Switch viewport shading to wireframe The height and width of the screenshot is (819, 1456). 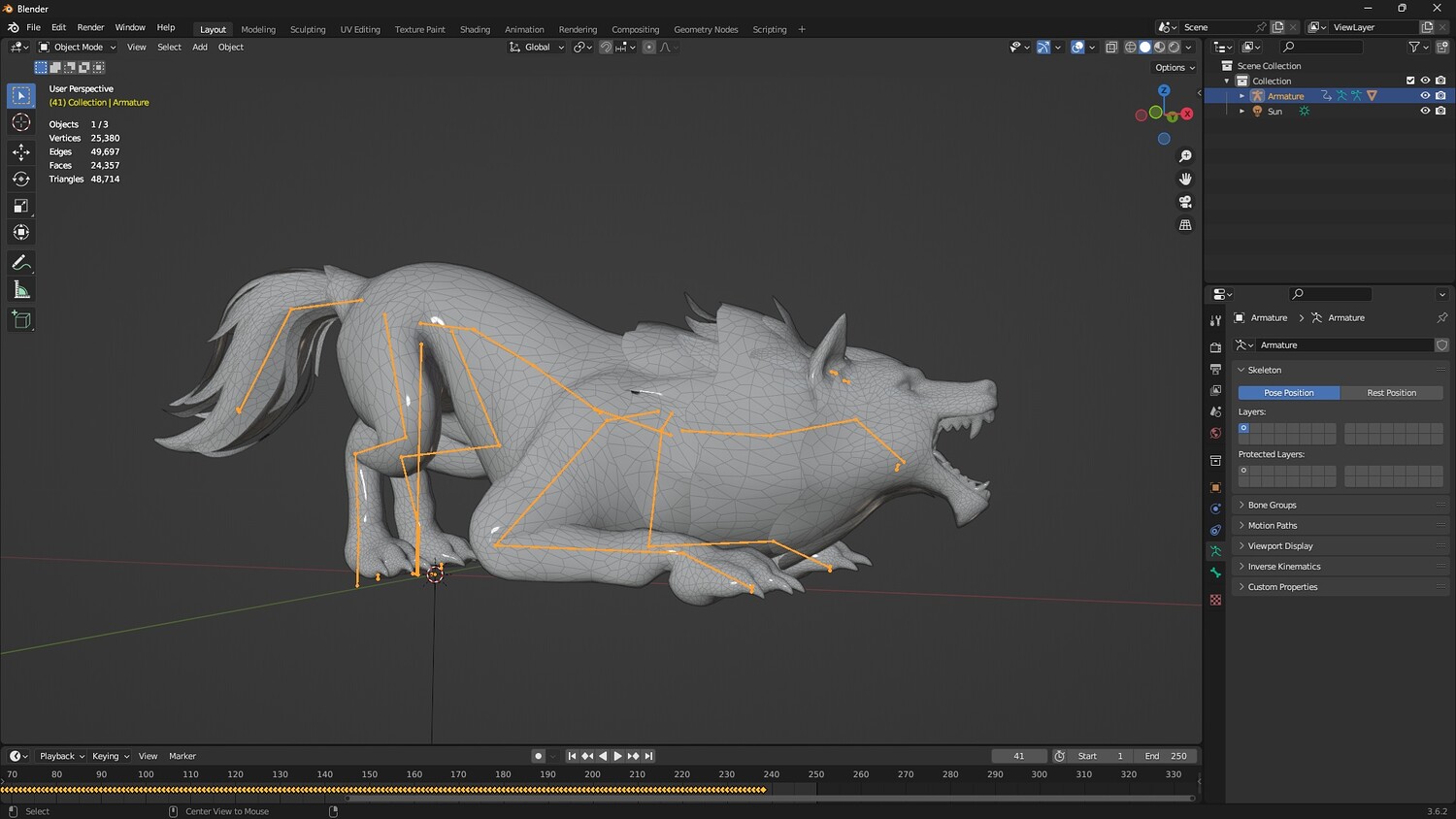click(x=1130, y=47)
